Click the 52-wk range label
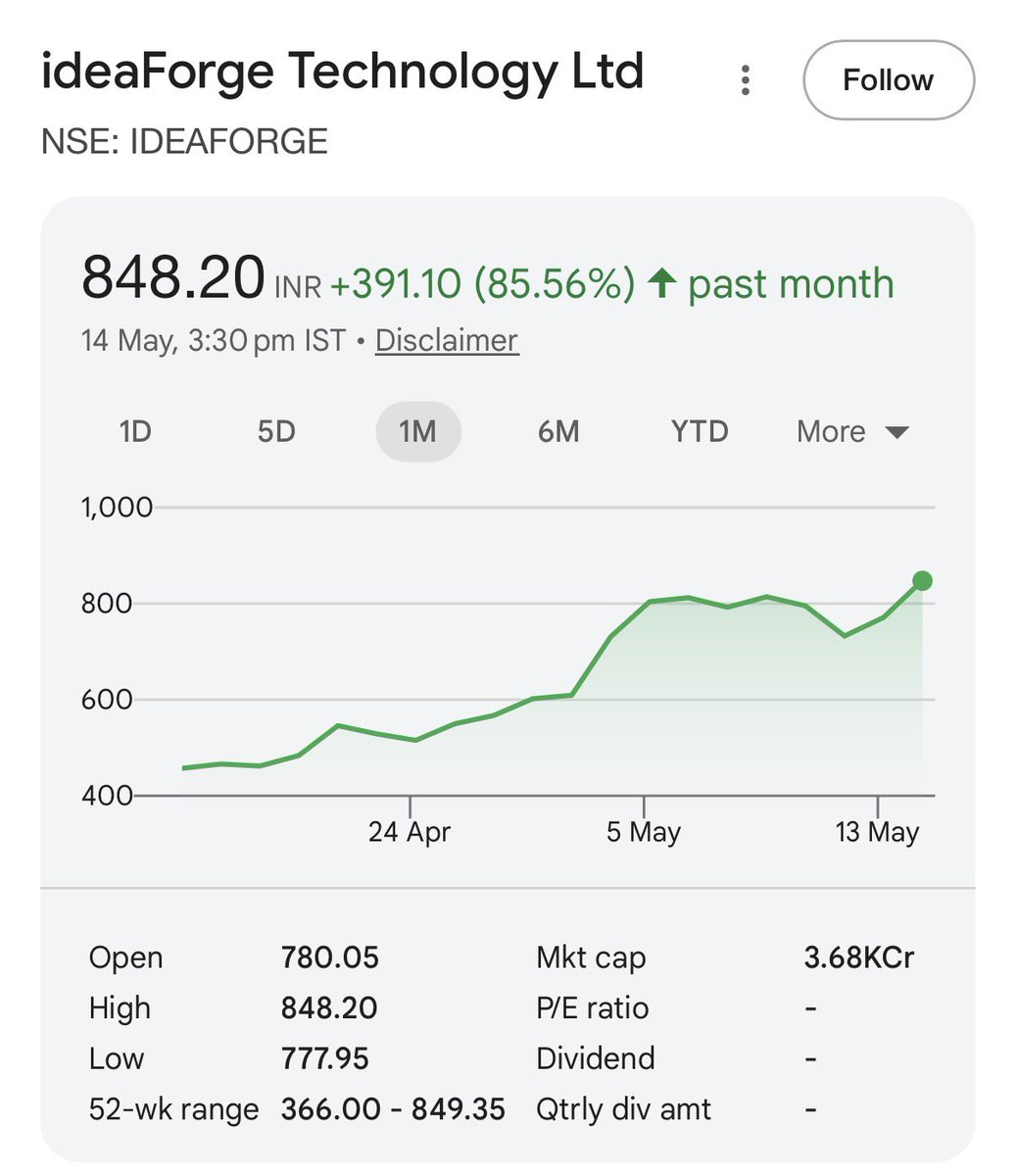This screenshot has width=1016, height=1176. pyautogui.click(x=173, y=1109)
